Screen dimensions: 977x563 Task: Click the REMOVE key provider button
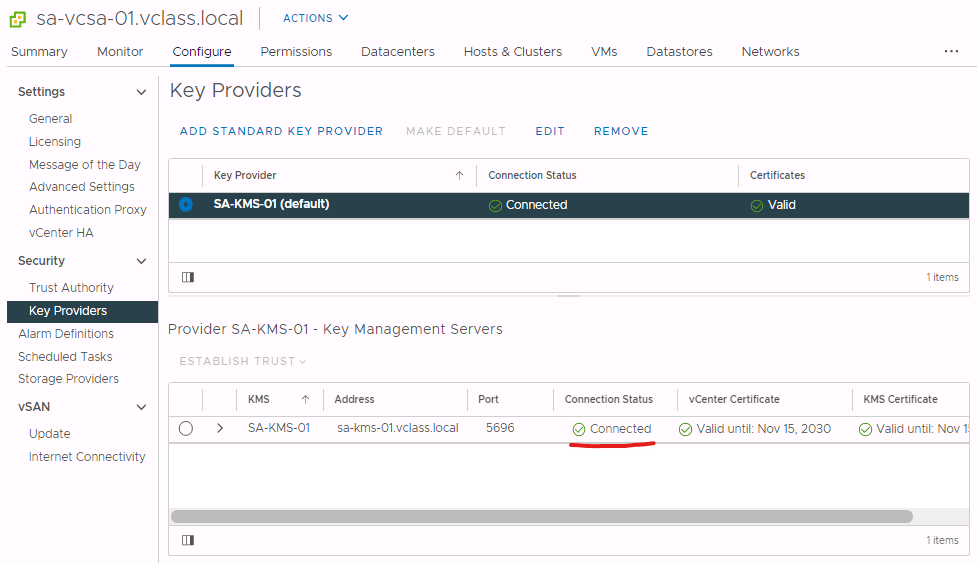point(621,131)
